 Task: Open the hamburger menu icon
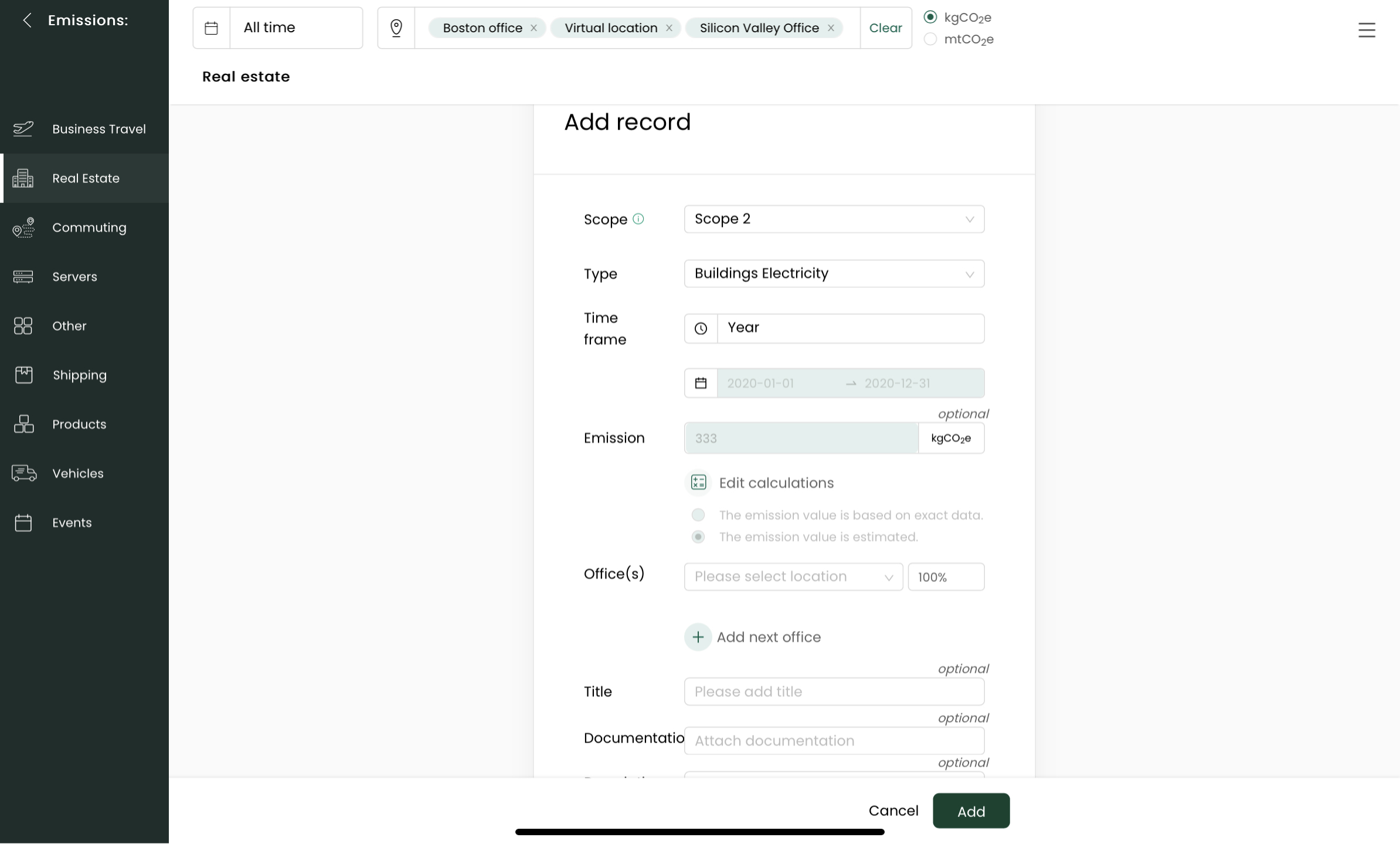[x=1366, y=30]
